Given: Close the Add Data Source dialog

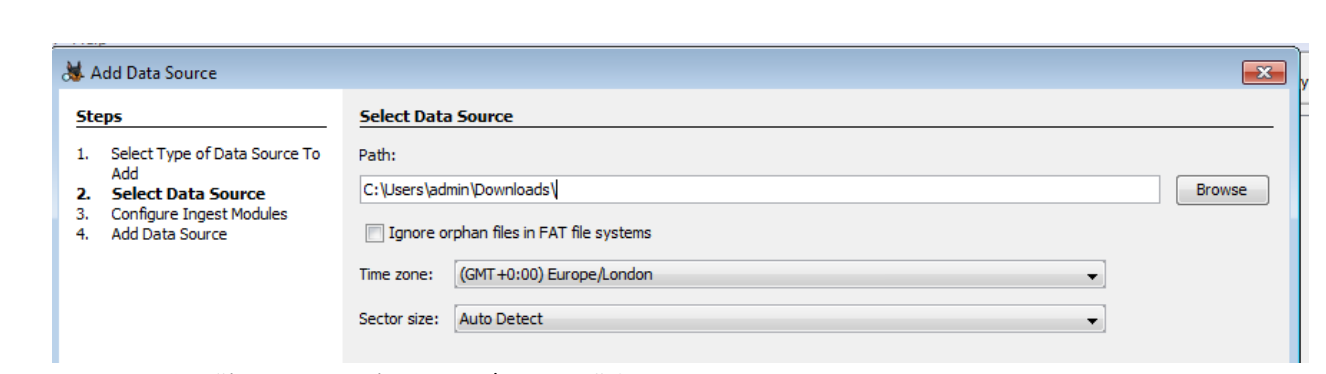Looking at the screenshot, I should (x=1263, y=72).
